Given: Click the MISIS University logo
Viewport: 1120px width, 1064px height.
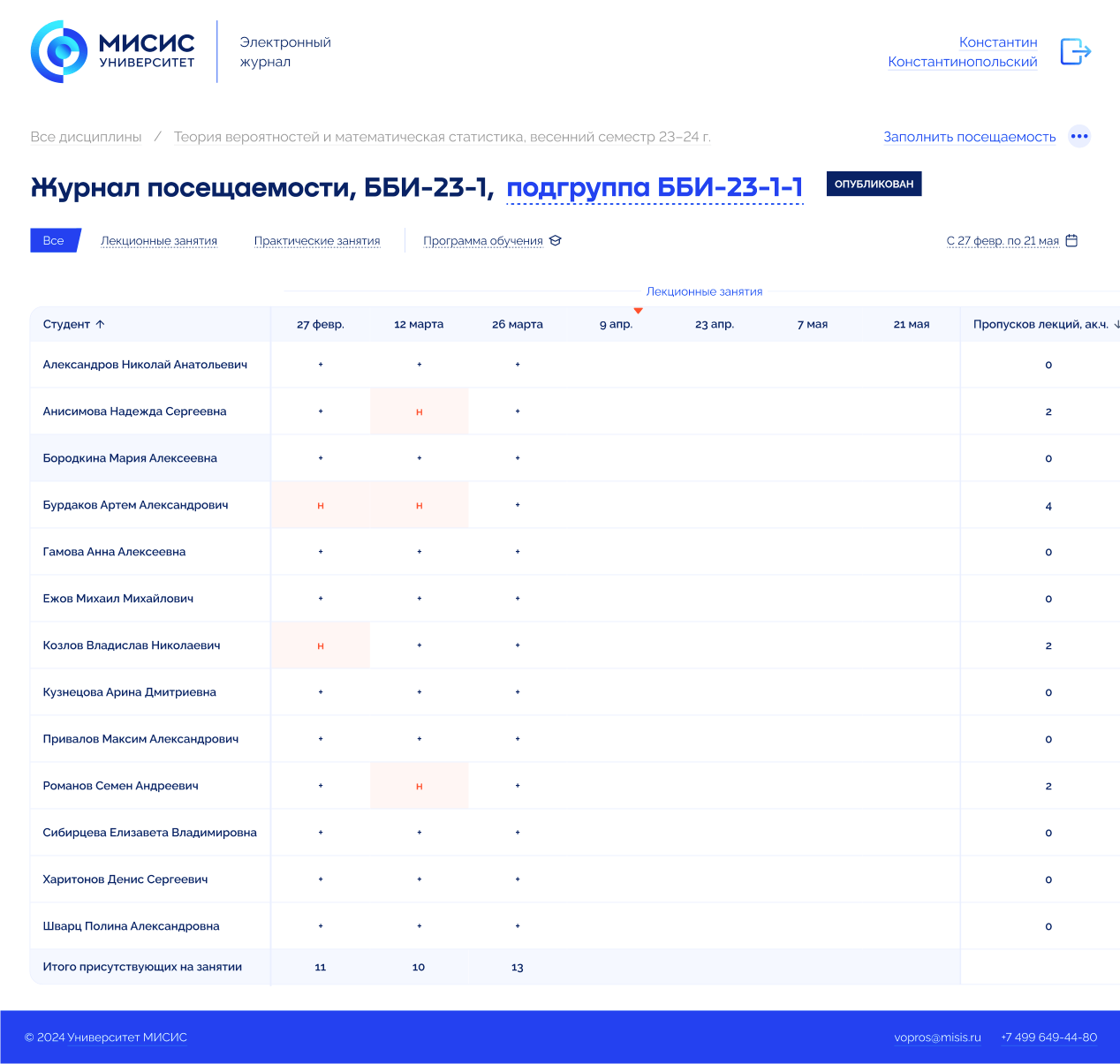Looking at the screenshot, I should click(113, 52).
